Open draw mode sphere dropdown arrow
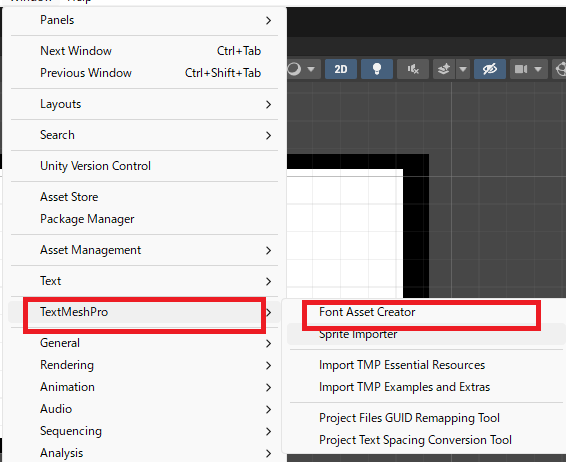 coord(312,69)
